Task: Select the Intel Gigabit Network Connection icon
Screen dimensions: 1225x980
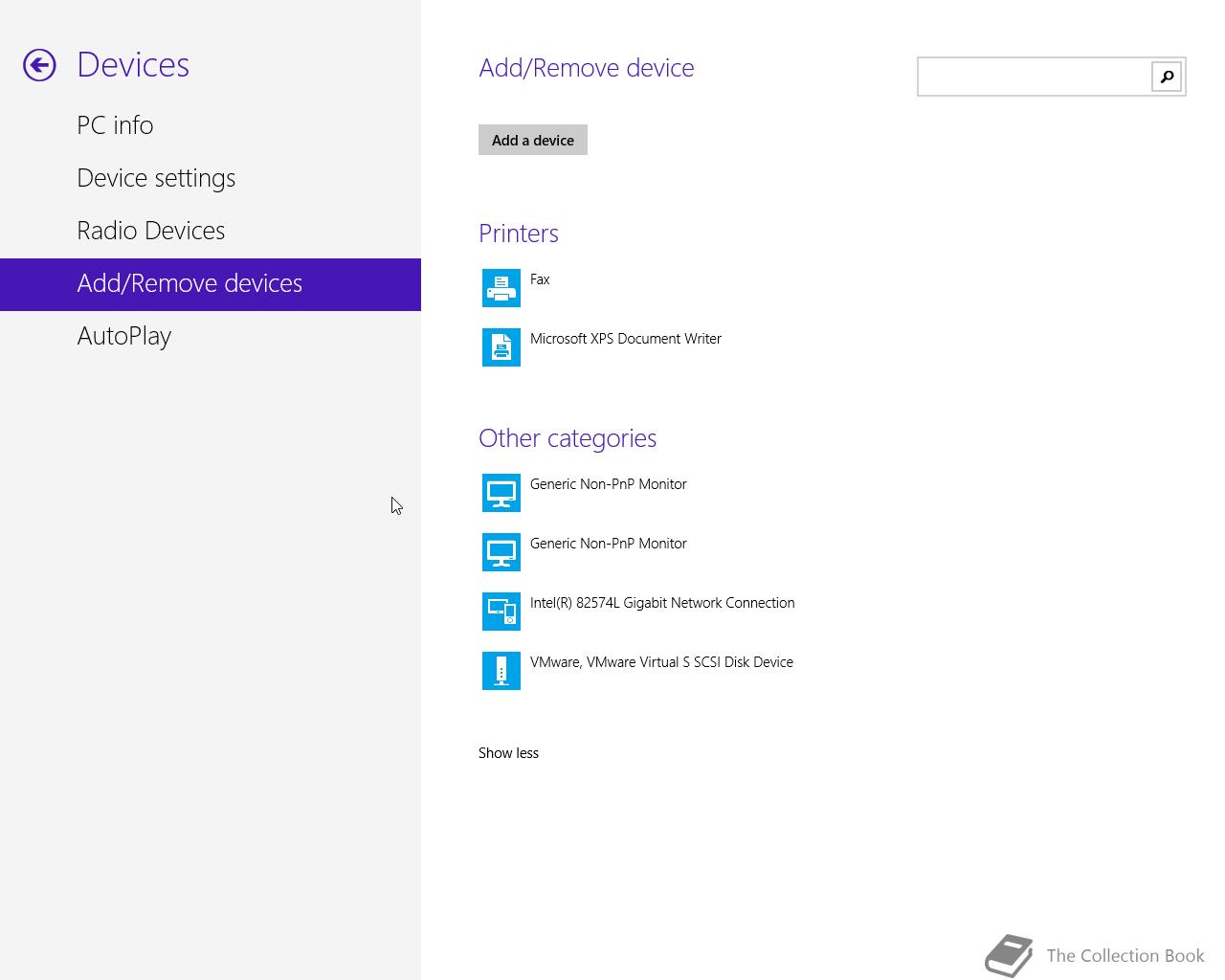Action: [x=501, y=612]
